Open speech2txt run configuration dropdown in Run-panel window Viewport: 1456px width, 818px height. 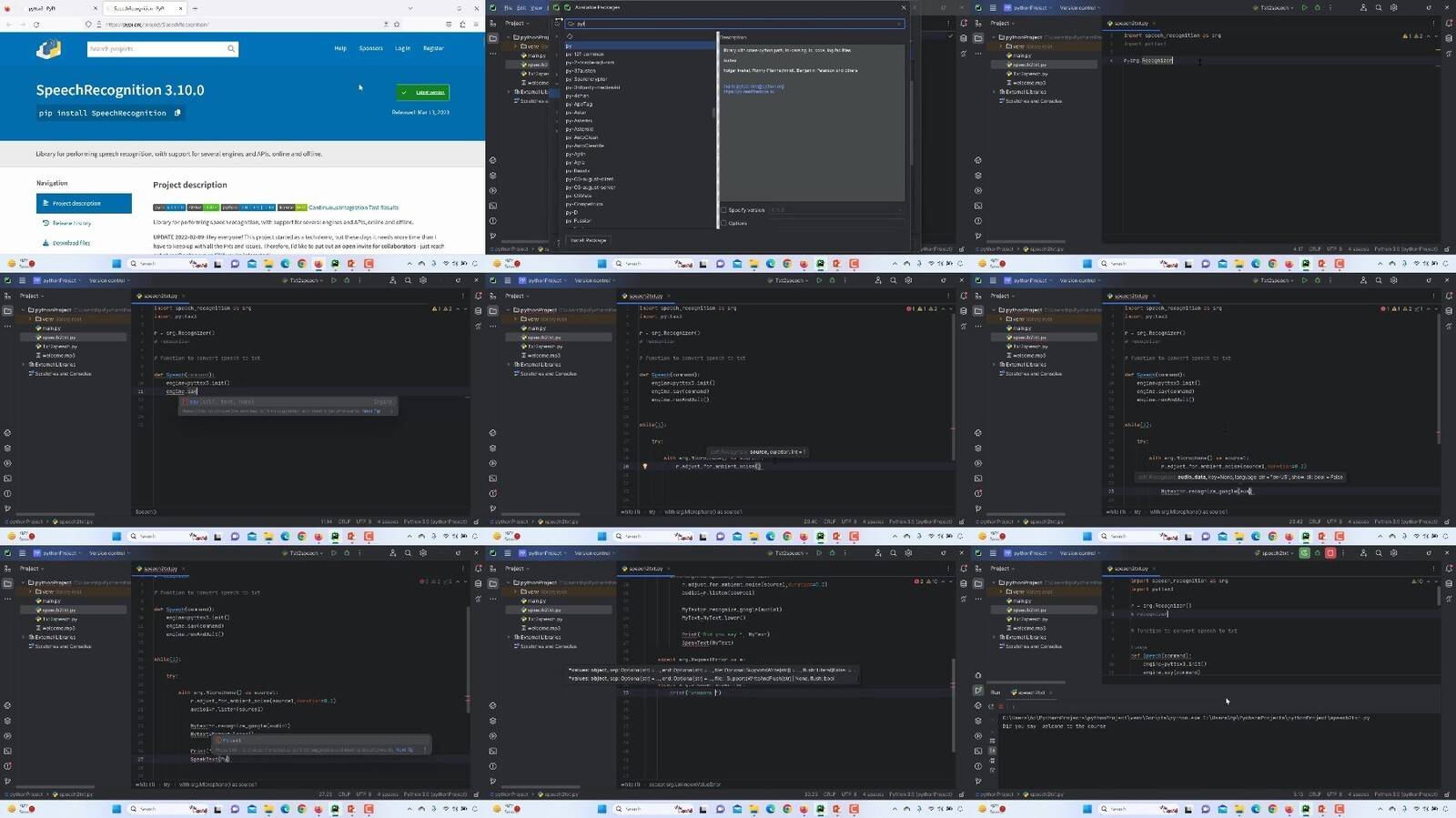pos(1275,552)
